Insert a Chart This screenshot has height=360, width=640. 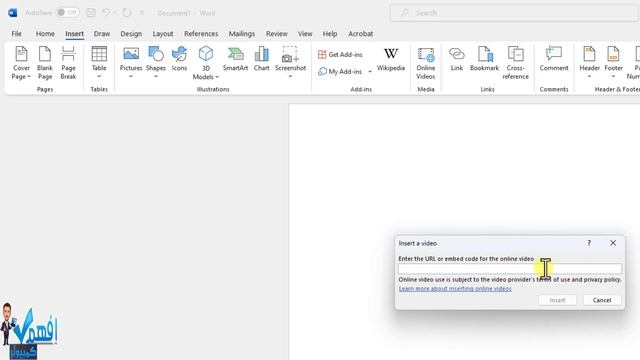pyautogui.click(x=262, y=59)
